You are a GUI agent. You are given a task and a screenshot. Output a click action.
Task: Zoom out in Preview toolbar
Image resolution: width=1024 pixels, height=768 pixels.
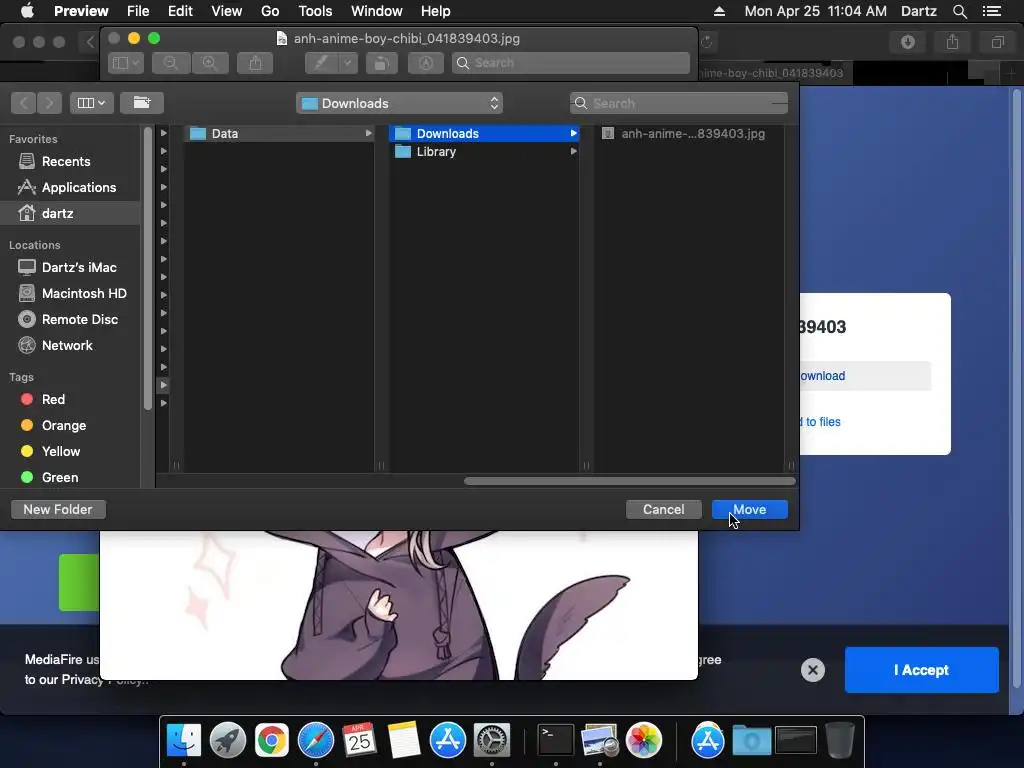coord(171,63)
